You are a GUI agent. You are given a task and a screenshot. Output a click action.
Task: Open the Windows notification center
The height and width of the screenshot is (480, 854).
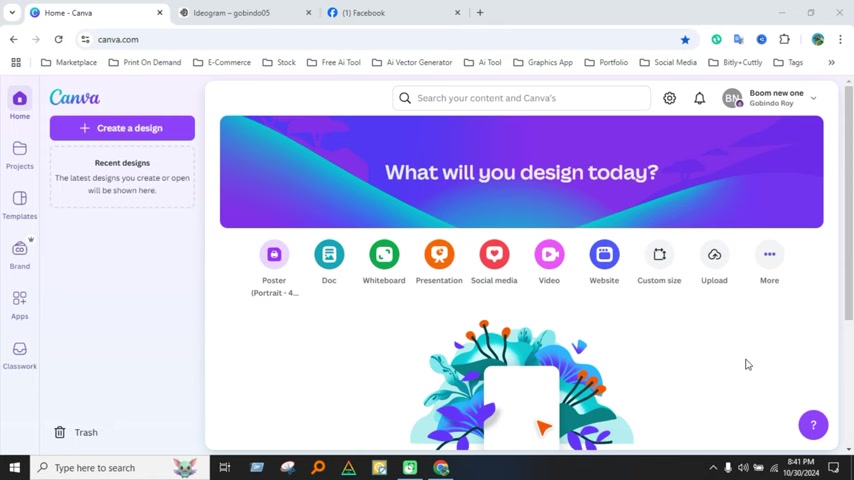(x=834, y=467)
